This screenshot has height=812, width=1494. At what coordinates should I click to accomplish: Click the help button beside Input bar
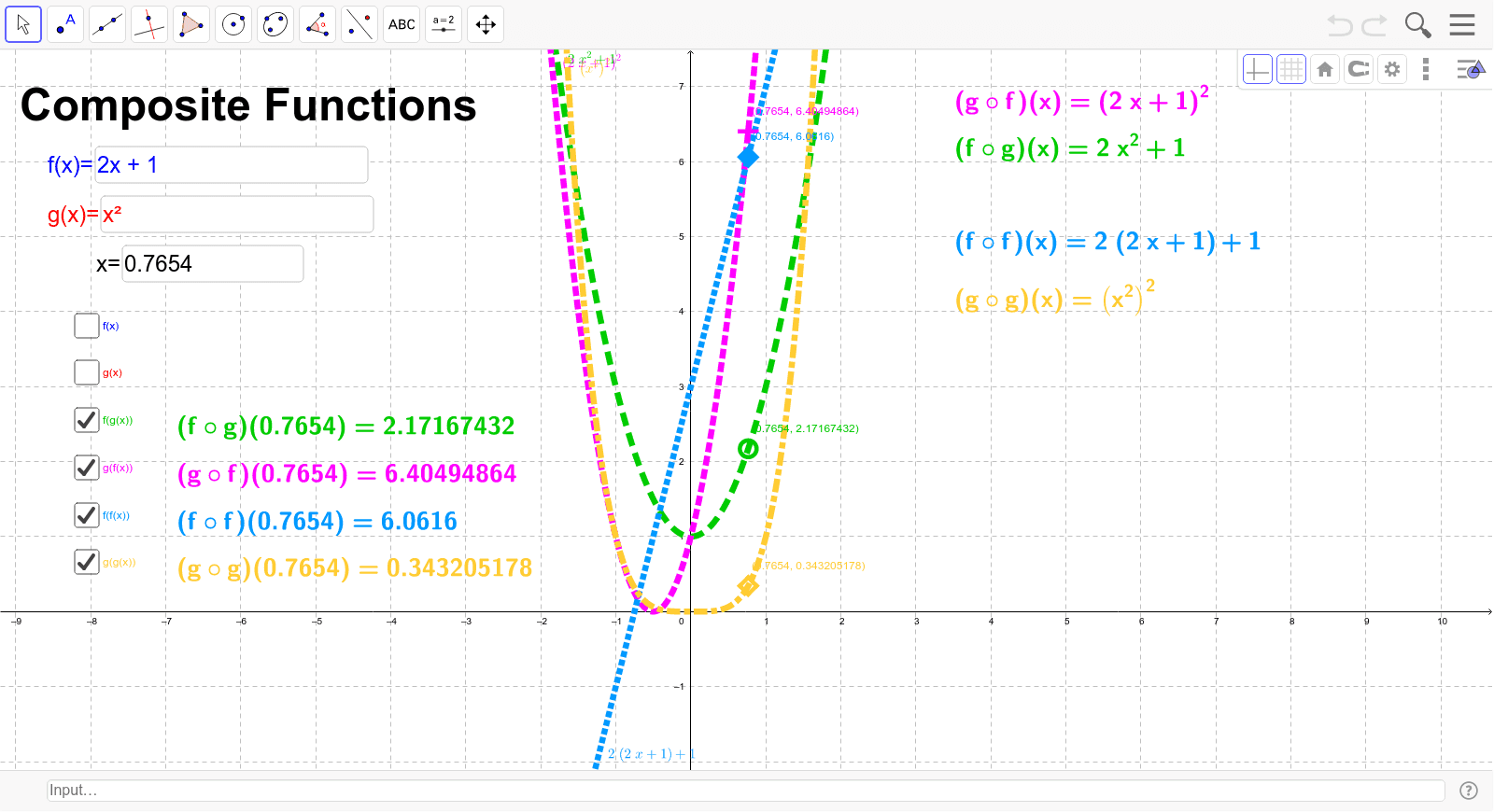click(1469, 791)
